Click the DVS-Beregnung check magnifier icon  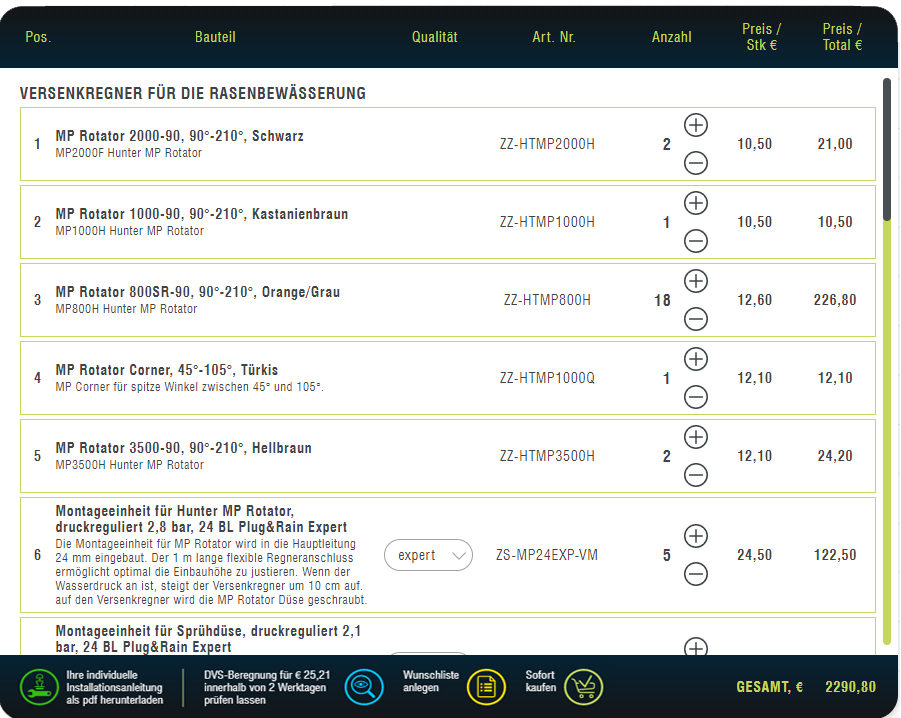pos(364,687)
